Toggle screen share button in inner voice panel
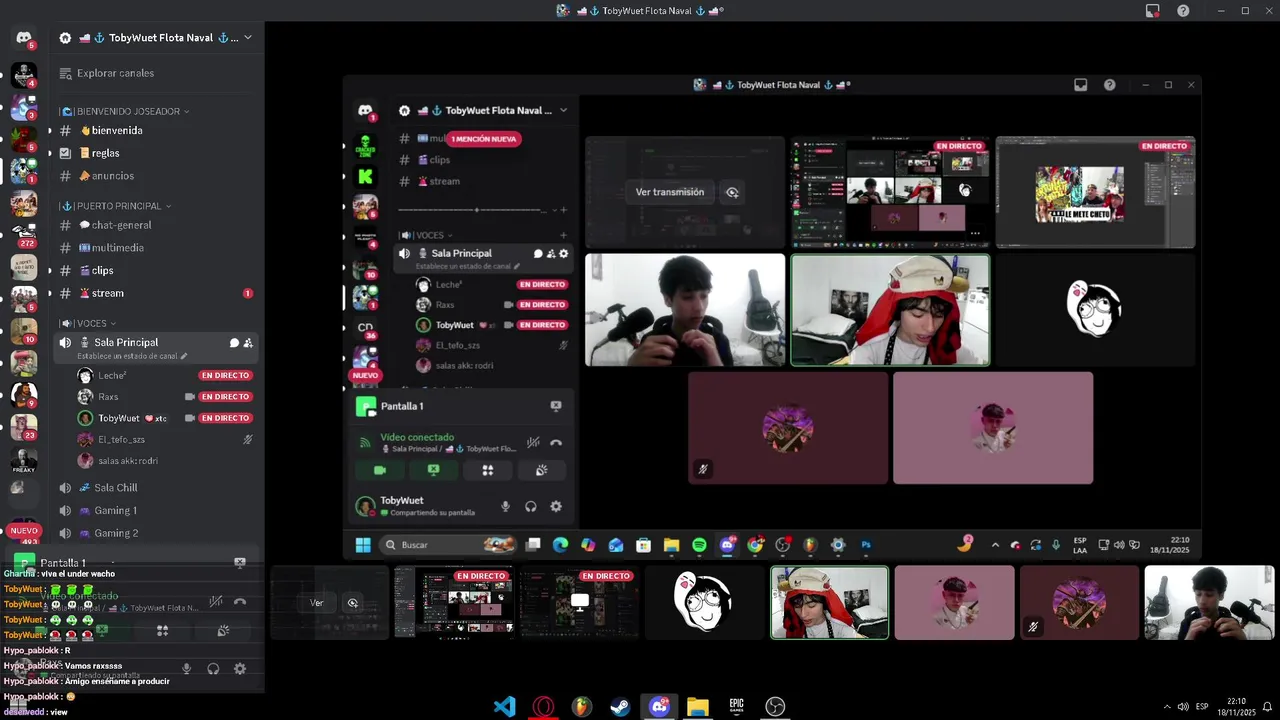Screen dimensions: 1280x720 433,470
